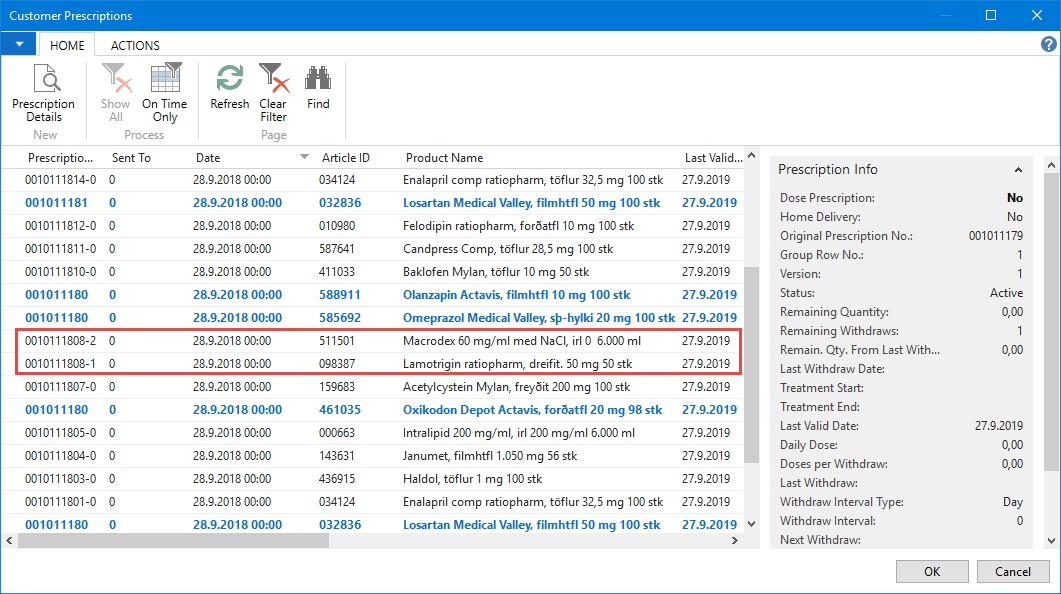This screenshot has height=594, width=1061.
Task: Open Prescription Details from the ribbon
Action: (43, 93)
